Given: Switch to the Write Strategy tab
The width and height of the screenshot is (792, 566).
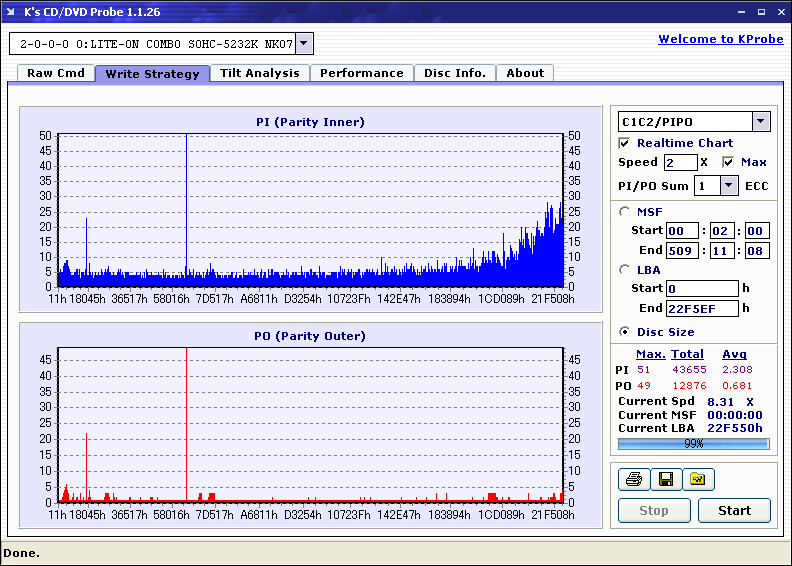Looking at the screenshot, I should pos(152,74).
